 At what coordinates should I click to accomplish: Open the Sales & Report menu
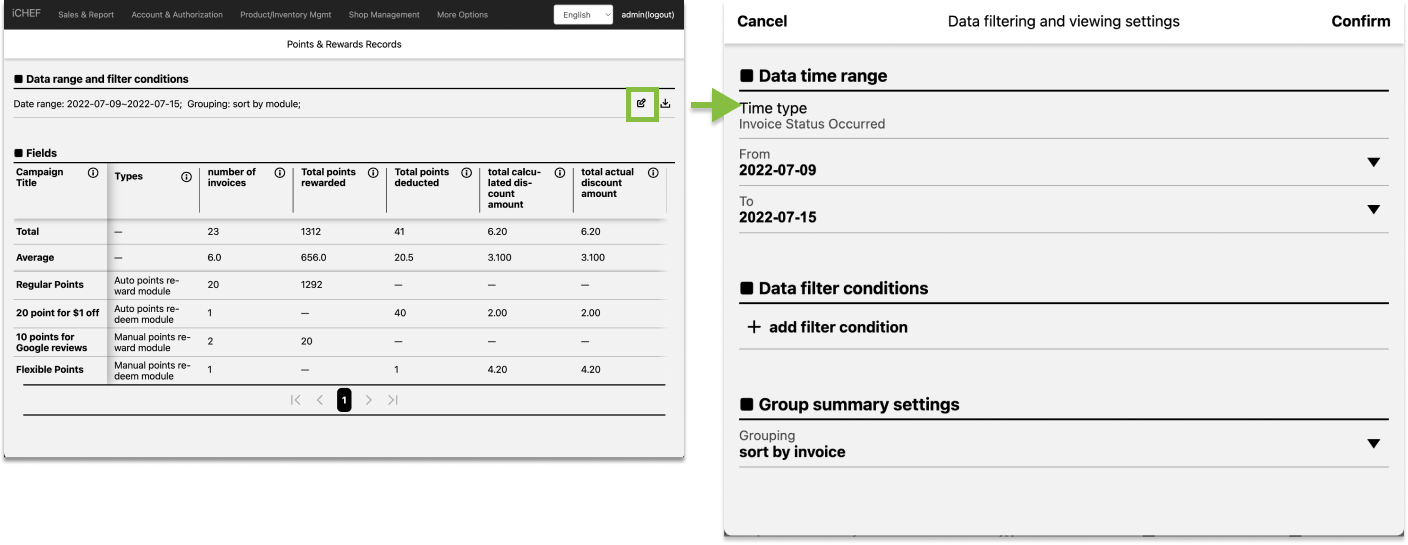[86, 15]
